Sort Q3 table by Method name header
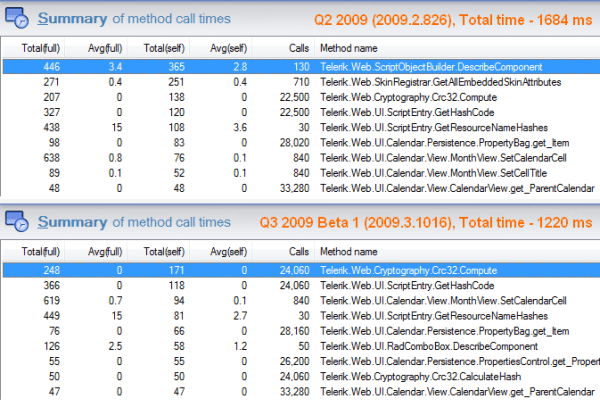The width and height of the screenshot is (600, 407). coord(457,252)
